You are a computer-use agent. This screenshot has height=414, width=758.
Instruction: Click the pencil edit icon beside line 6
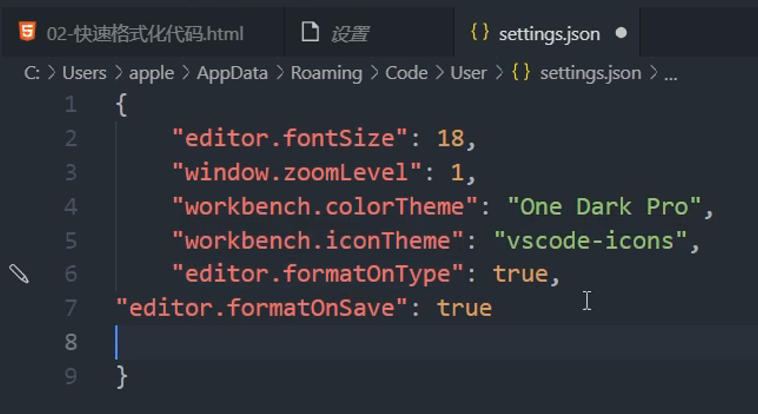click(x=19, y=274)
